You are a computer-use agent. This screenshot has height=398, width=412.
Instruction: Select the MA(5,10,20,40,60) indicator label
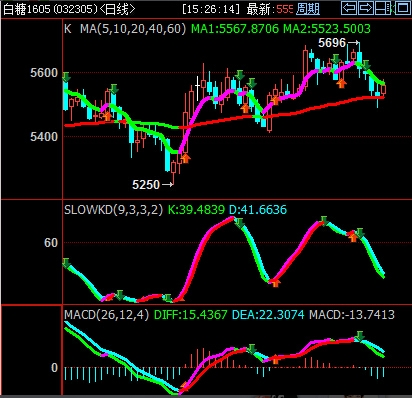133,29
